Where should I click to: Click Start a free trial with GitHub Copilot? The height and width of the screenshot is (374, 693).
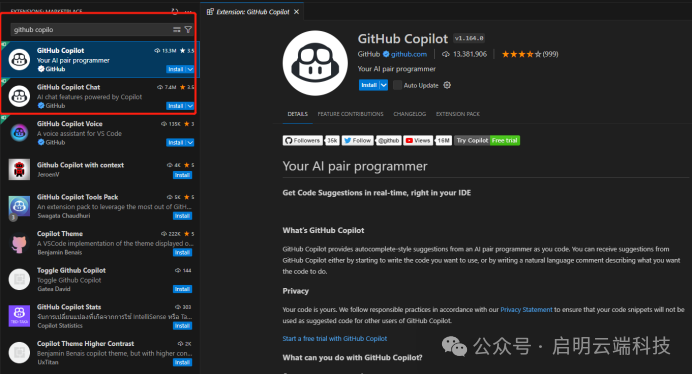click(x=335, y=339)
